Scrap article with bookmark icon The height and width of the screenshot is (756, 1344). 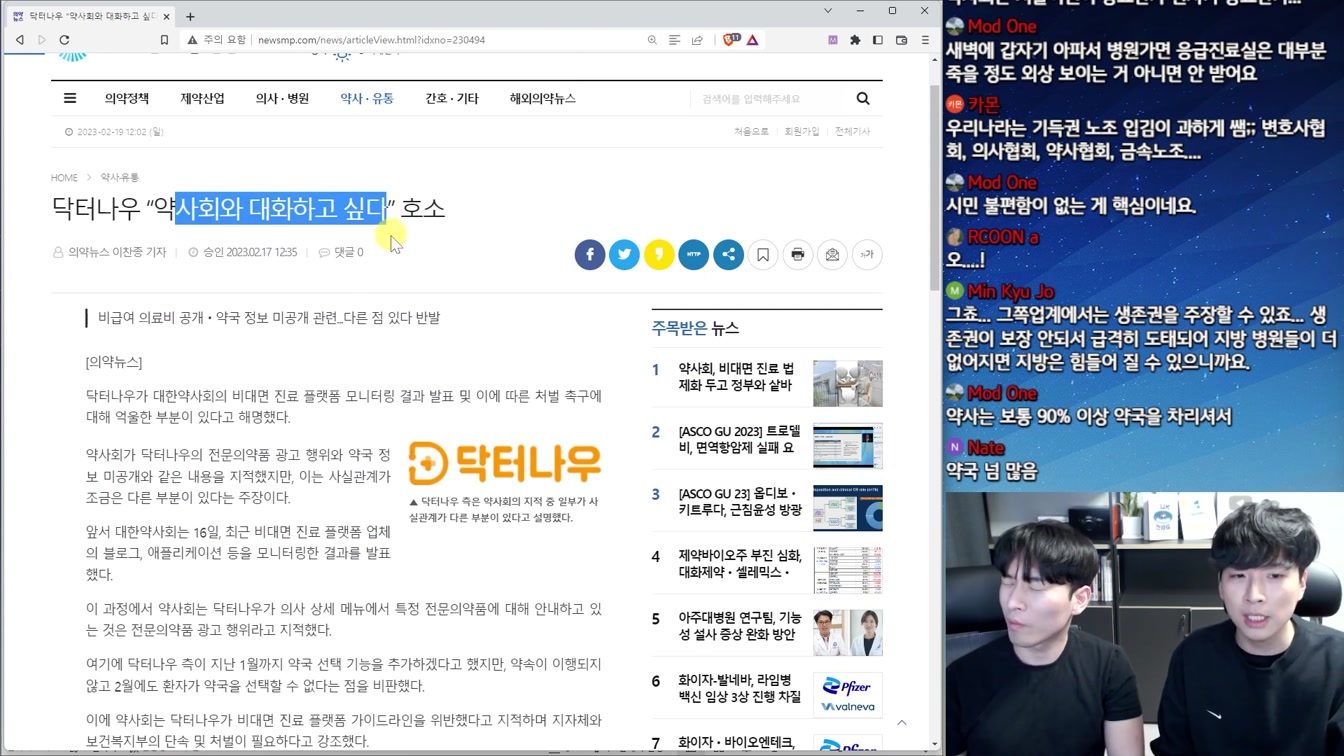click(763, 254)
